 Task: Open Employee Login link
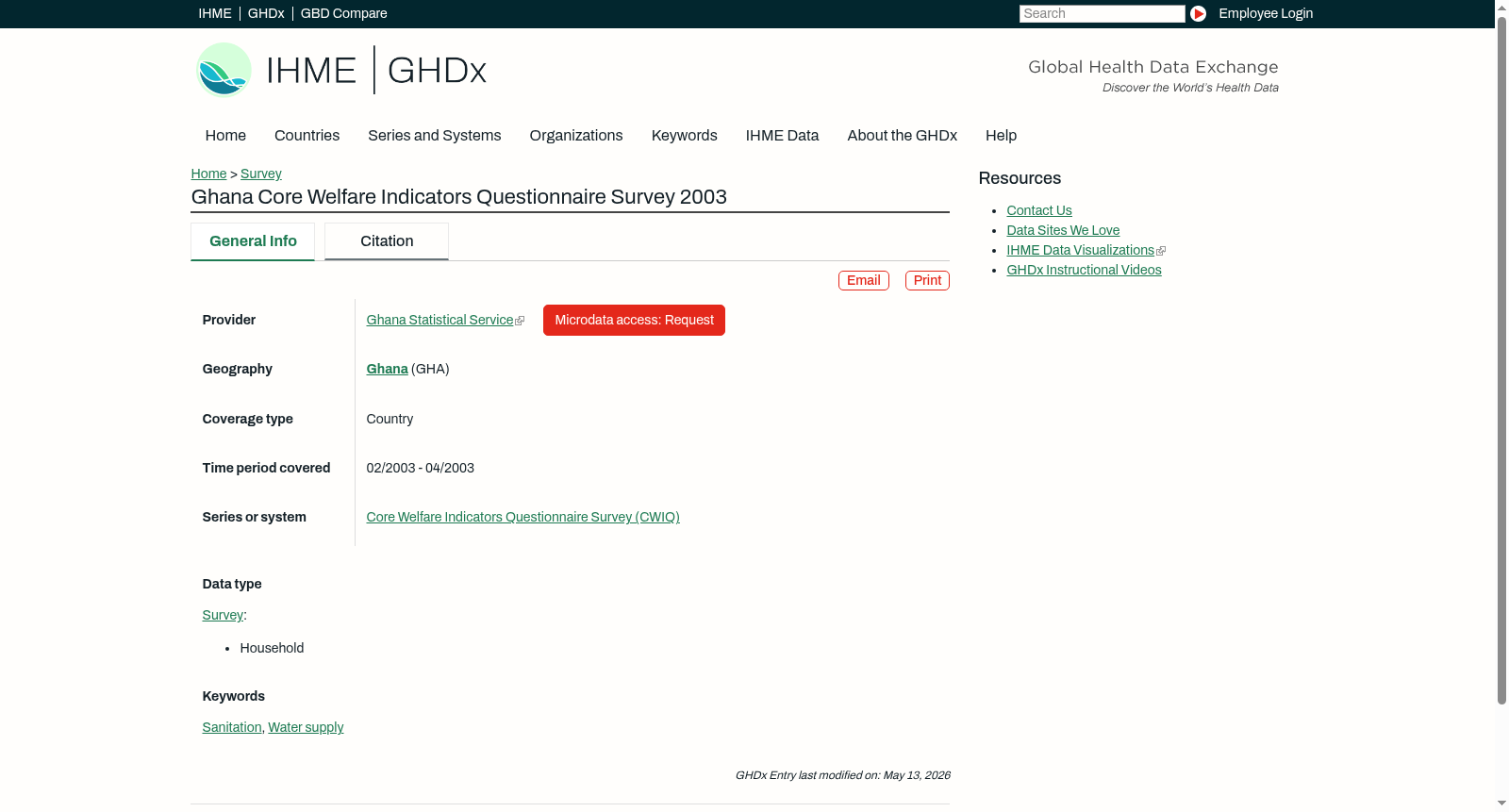click(1266, 13)
